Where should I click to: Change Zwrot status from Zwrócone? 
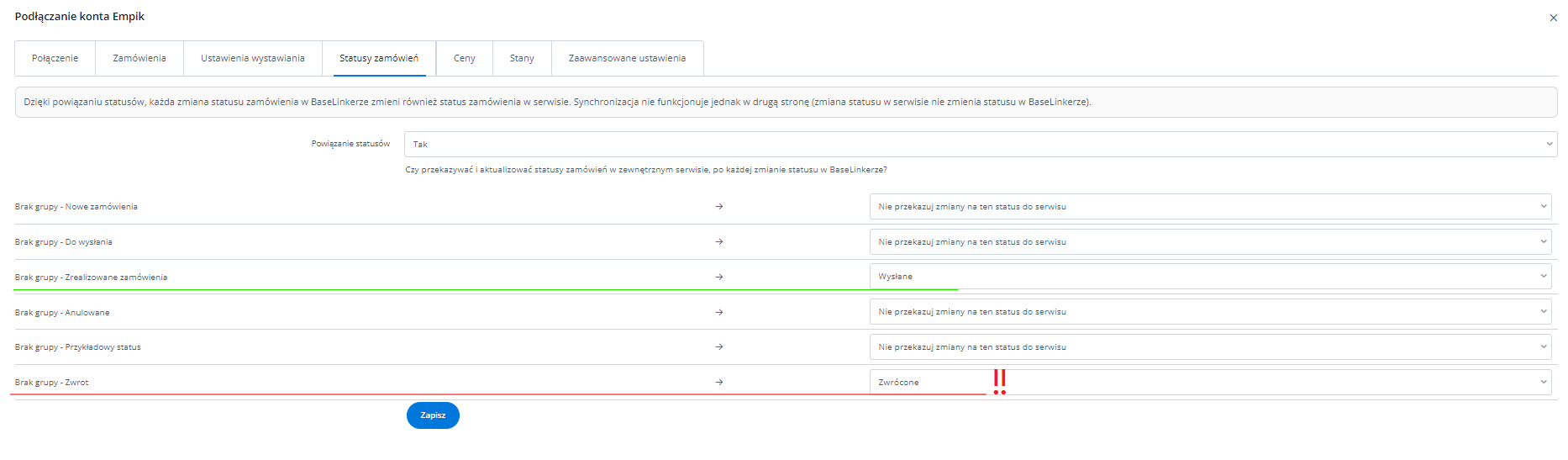[1210, 383]
